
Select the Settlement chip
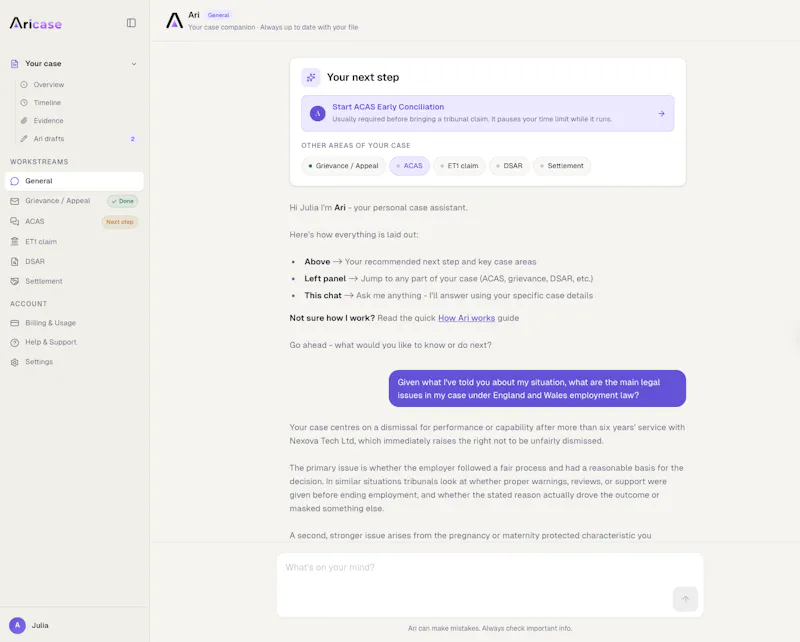click(x=562, y=166)
